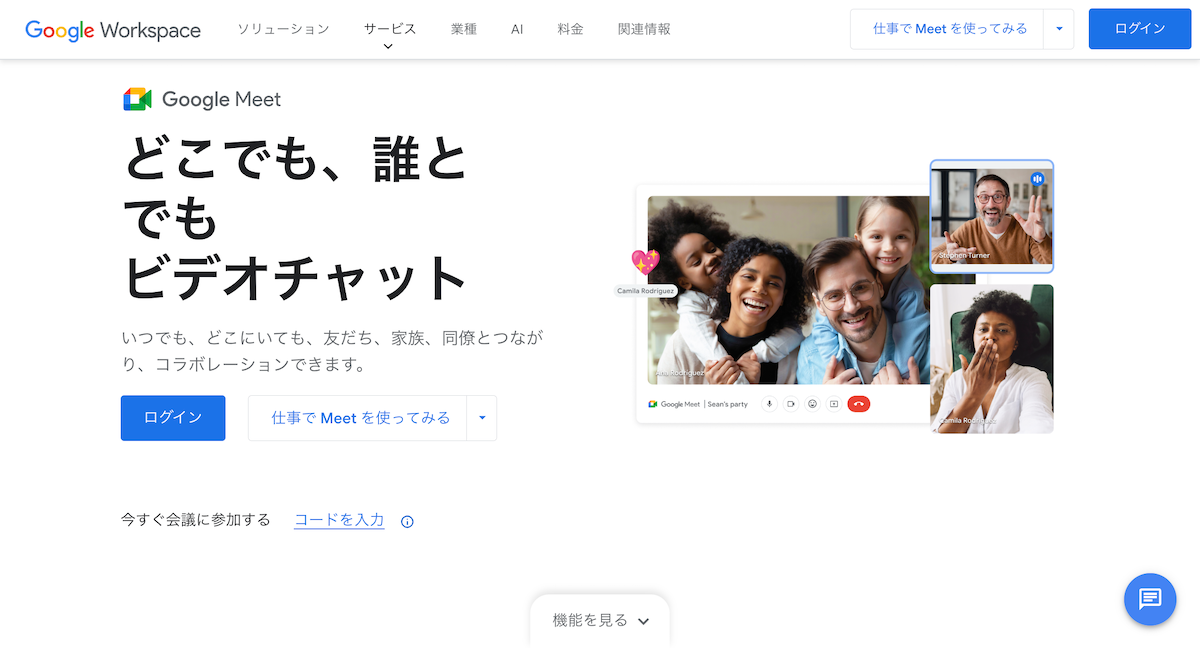
Task: Click the Sean's party meeting title
Action: point(728,404)
